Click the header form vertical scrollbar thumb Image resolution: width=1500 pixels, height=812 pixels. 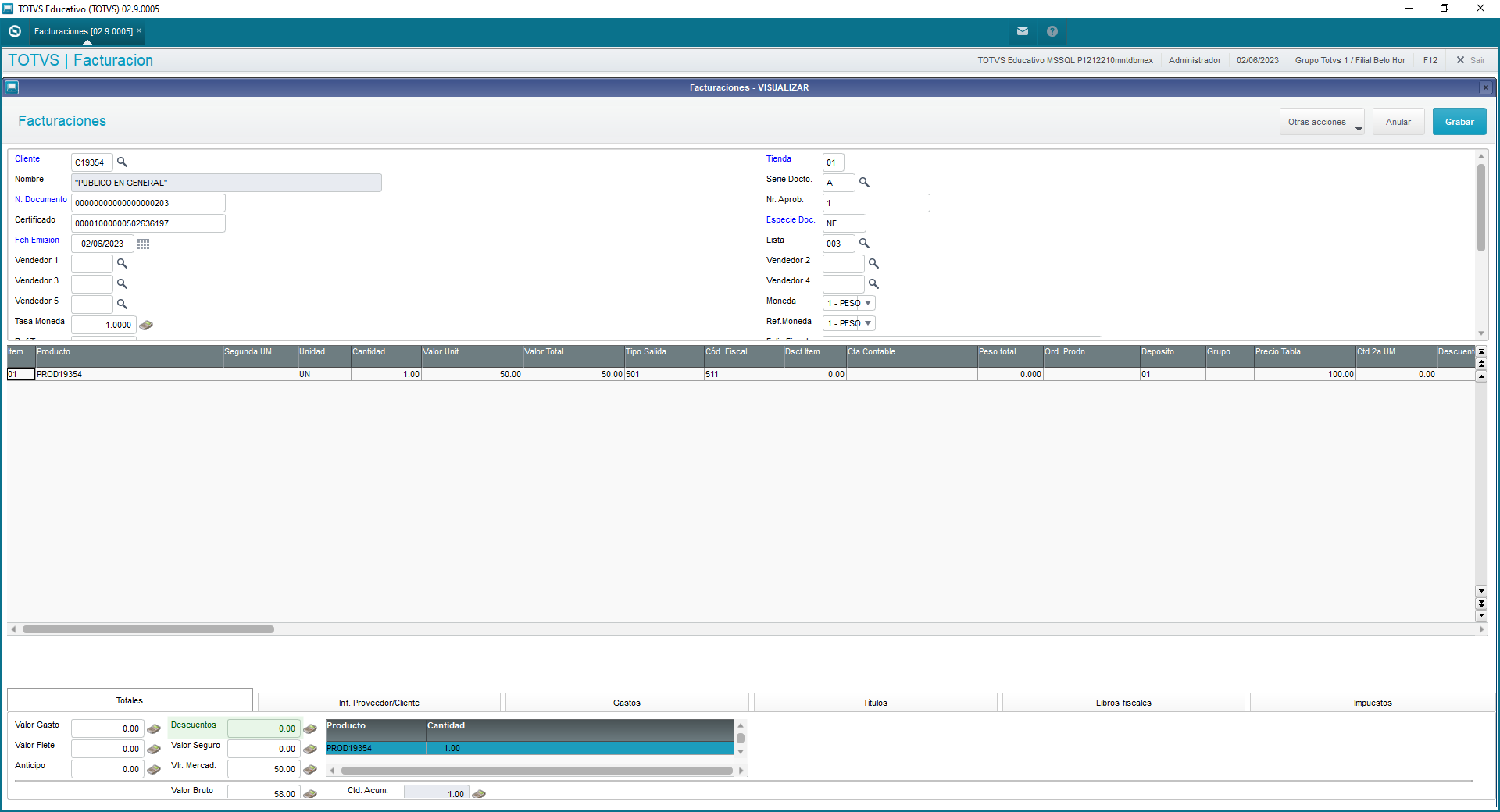(x=1480, y=207)
